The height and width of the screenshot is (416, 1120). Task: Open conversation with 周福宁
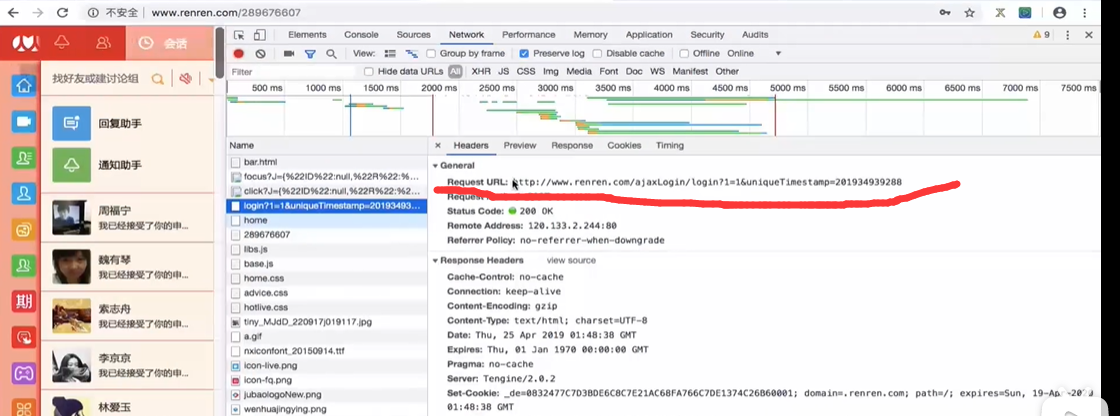point(127,217)
